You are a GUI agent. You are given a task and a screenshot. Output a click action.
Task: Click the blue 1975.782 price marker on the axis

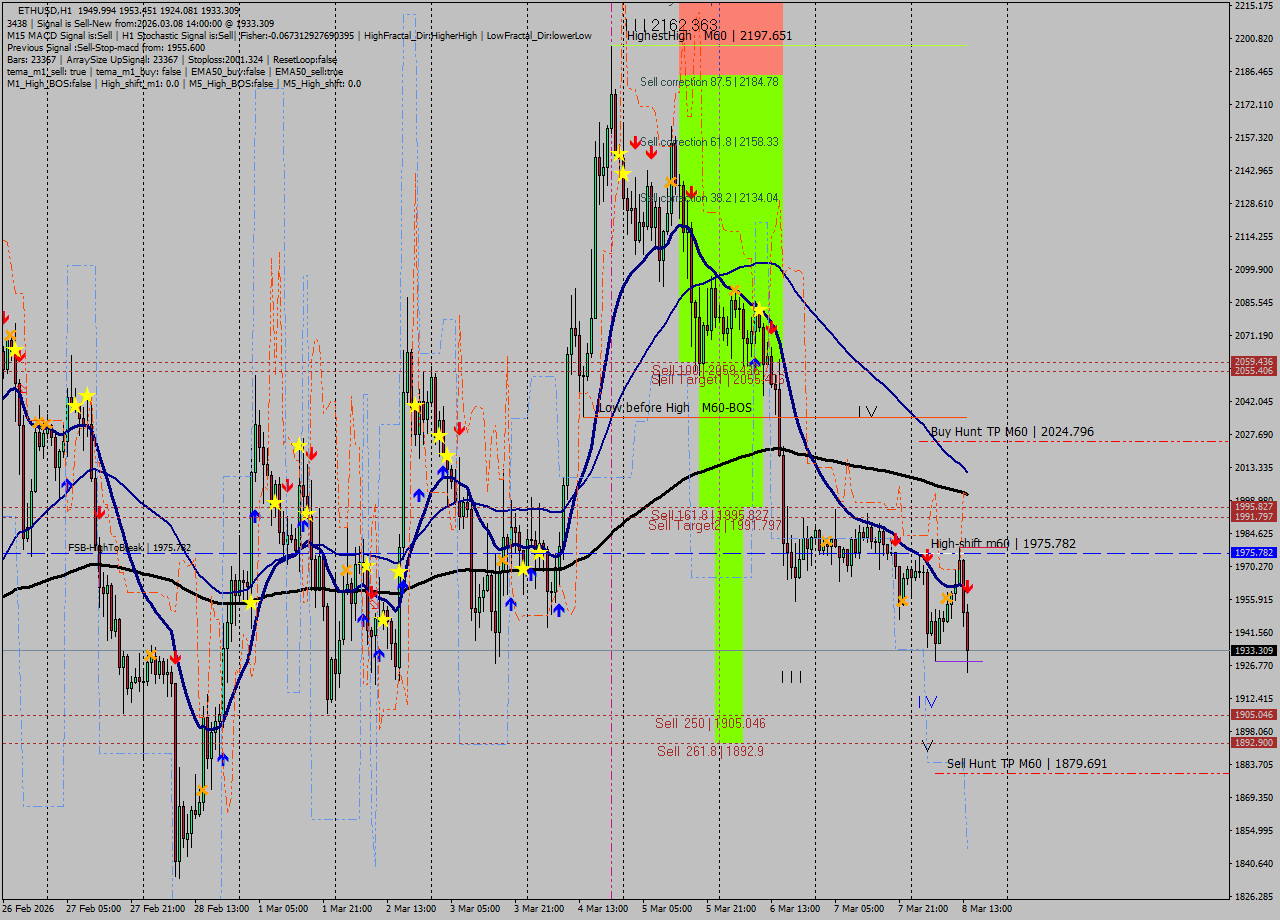[1253, 551]
